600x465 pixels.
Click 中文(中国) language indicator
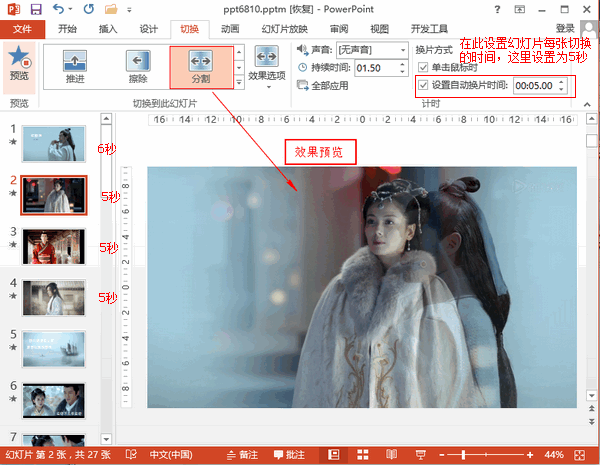coord(171,455)
